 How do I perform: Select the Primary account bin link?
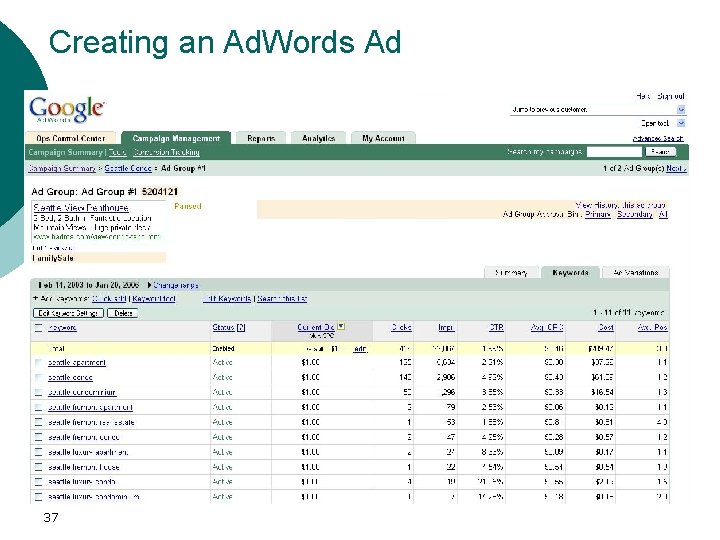598,214
